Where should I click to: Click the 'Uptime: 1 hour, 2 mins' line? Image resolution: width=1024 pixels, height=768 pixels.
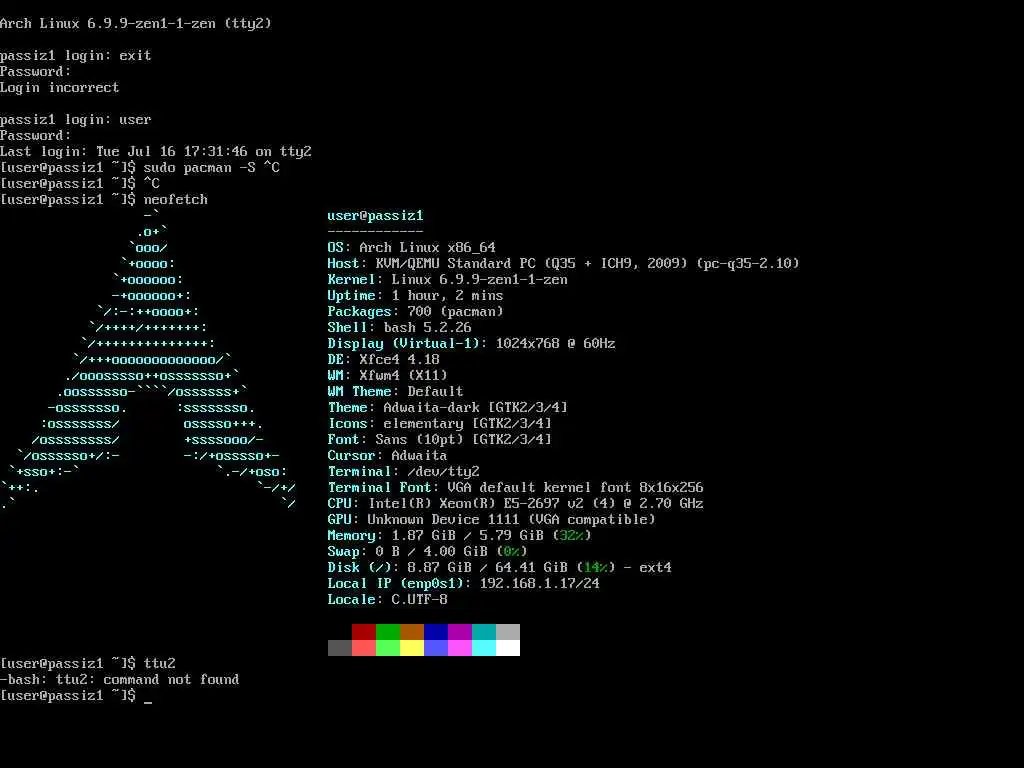tap(415, 296)
